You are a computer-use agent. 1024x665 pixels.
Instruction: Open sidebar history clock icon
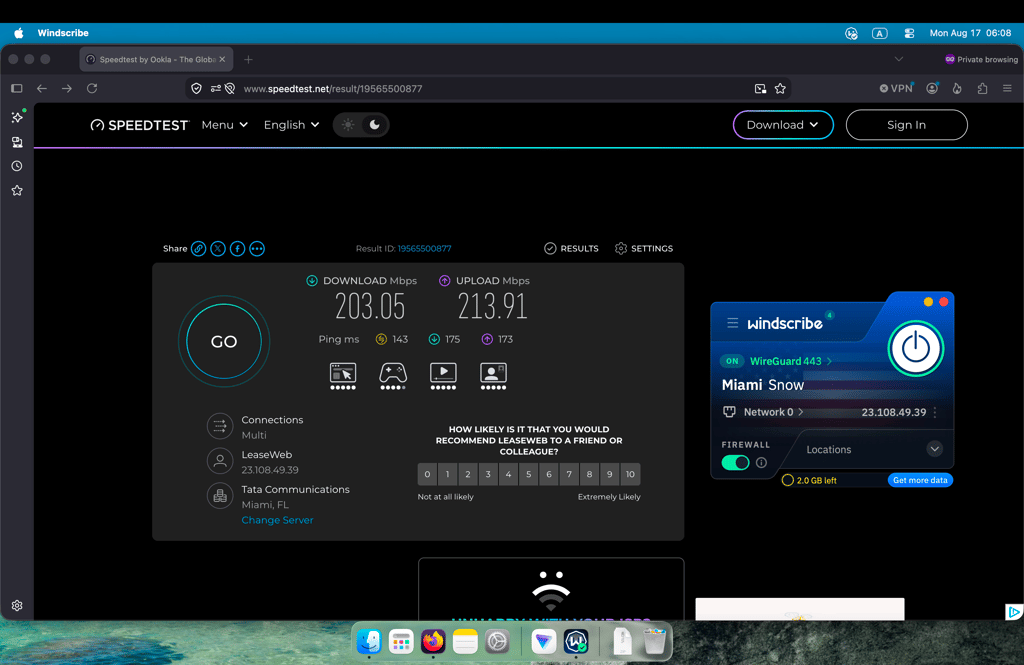pos(17,166)
